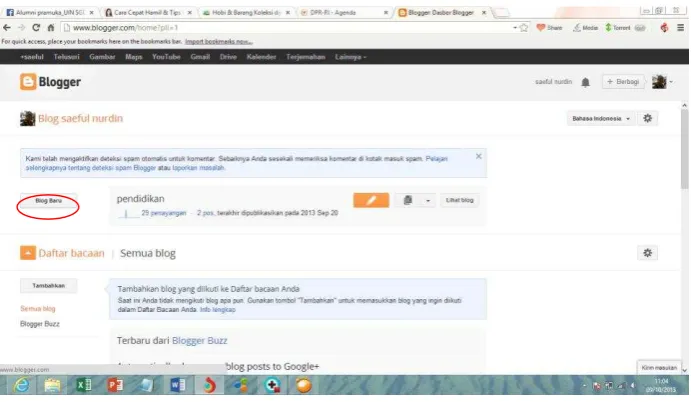Click the Blog Baru button
The width and height of the screenshot is (691, 402).
(x=48, y=201)
